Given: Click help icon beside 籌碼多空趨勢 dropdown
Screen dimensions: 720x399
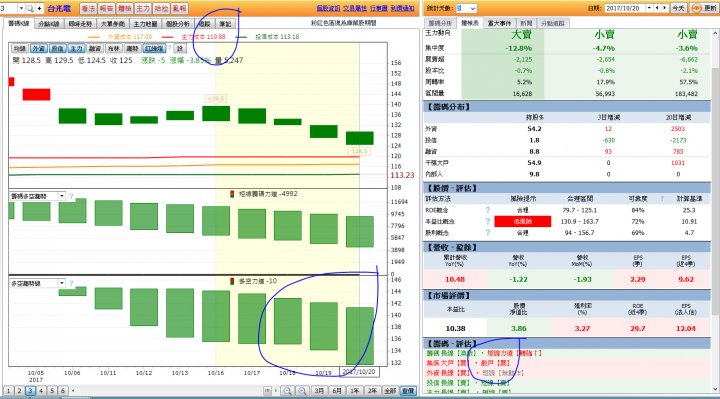Looking at the screenshot, I should coord(71,196).
